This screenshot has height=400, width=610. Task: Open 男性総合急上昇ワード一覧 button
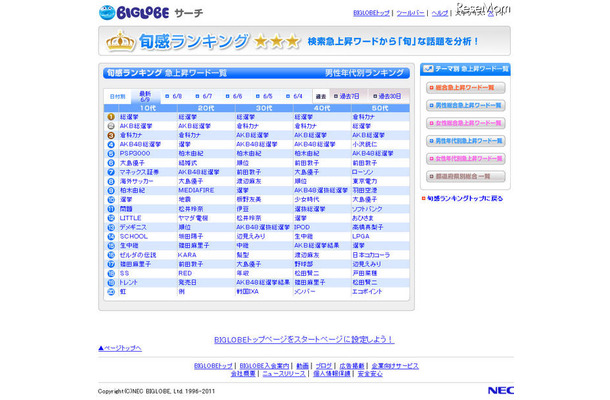[466, 105]
